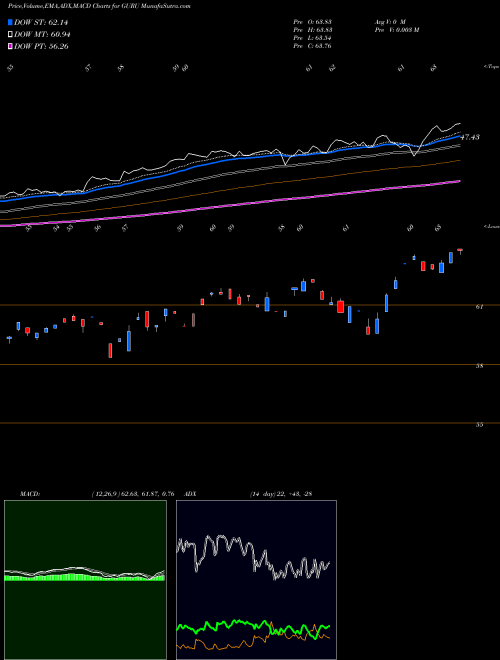Click the MACD '(12,26,9) 62.68, 61.87, 0.76' values

point(133,494)
